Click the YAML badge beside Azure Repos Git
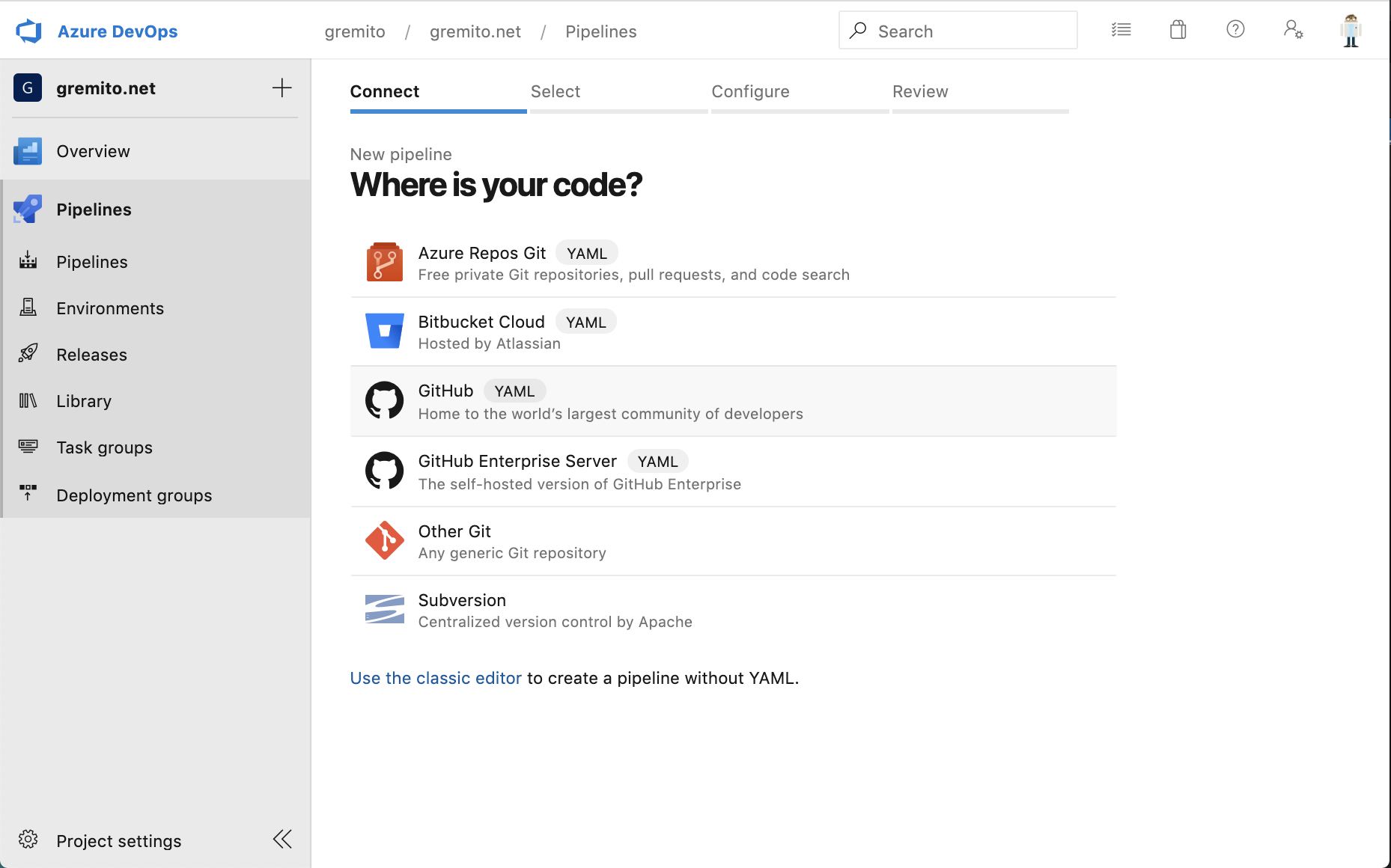Screen dimensions: 1391x868 [587, 254]
